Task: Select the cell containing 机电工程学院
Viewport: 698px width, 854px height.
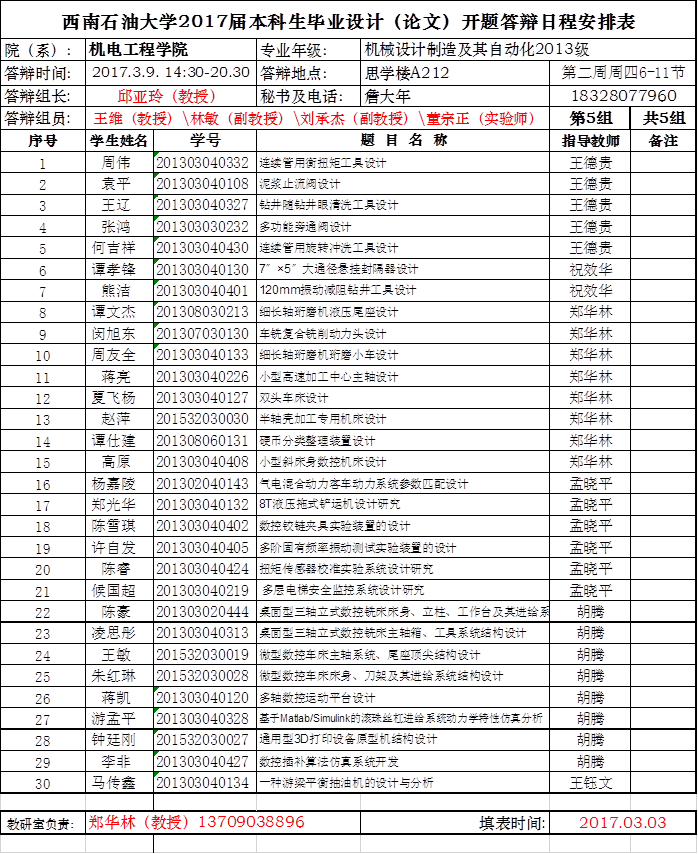Action: (170, 50)
